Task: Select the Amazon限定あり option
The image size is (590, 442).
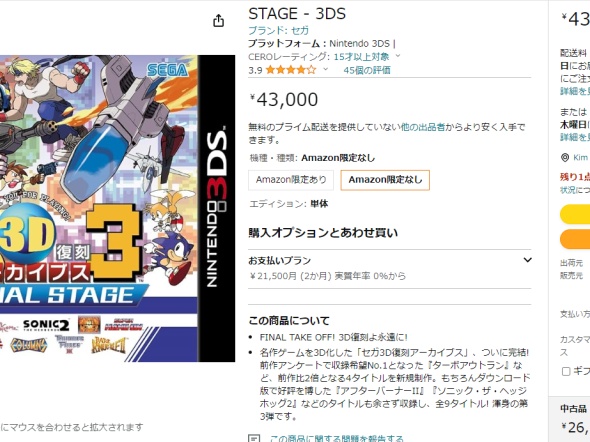Action: pos(291,180)
